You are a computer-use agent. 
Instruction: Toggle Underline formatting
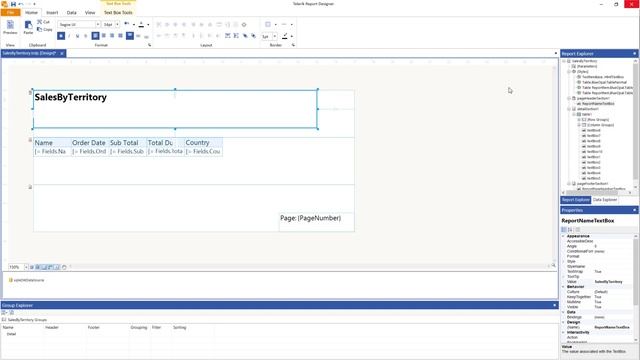tap(77, 36)
